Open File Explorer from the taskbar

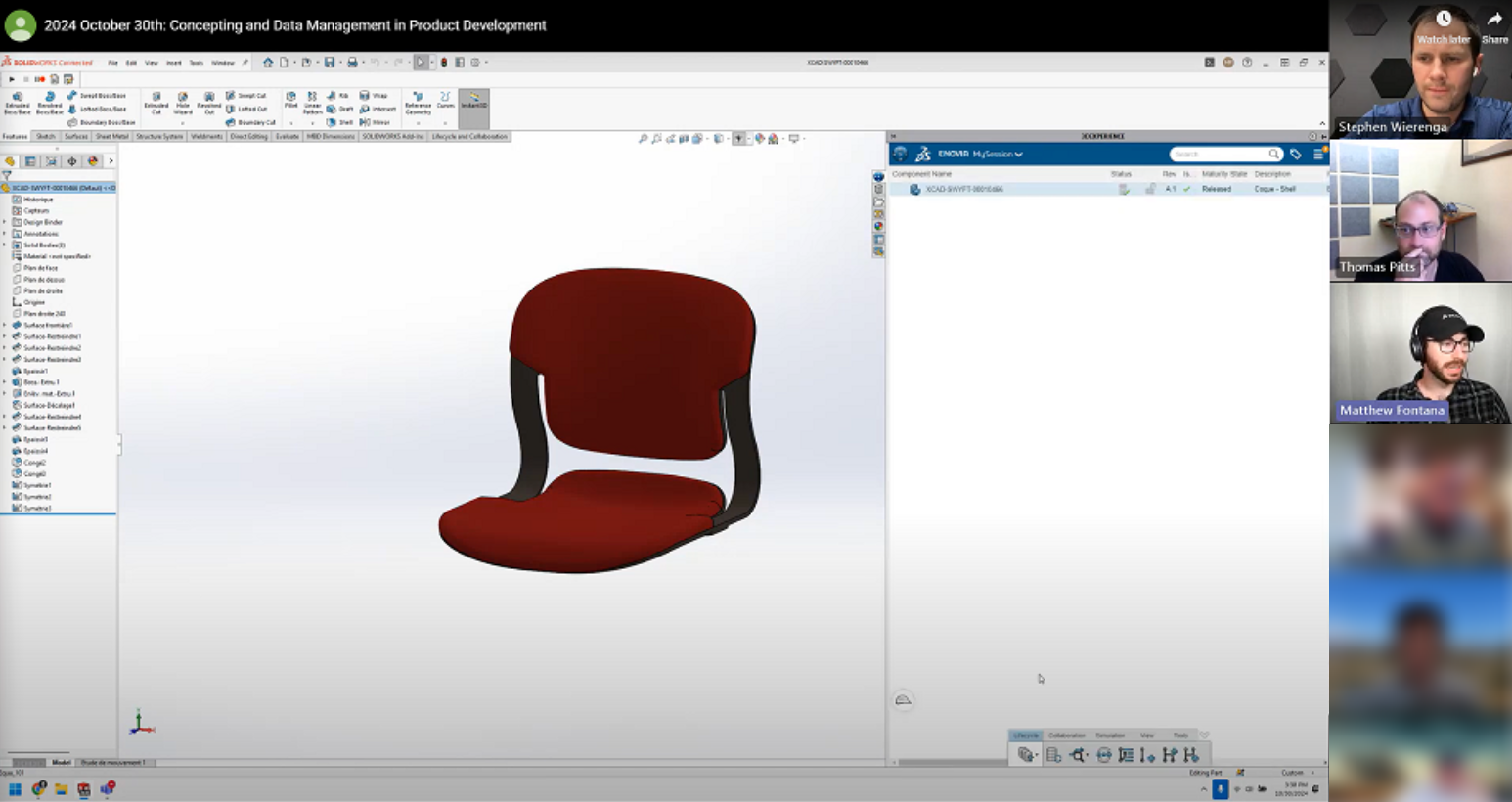(61, 789)
